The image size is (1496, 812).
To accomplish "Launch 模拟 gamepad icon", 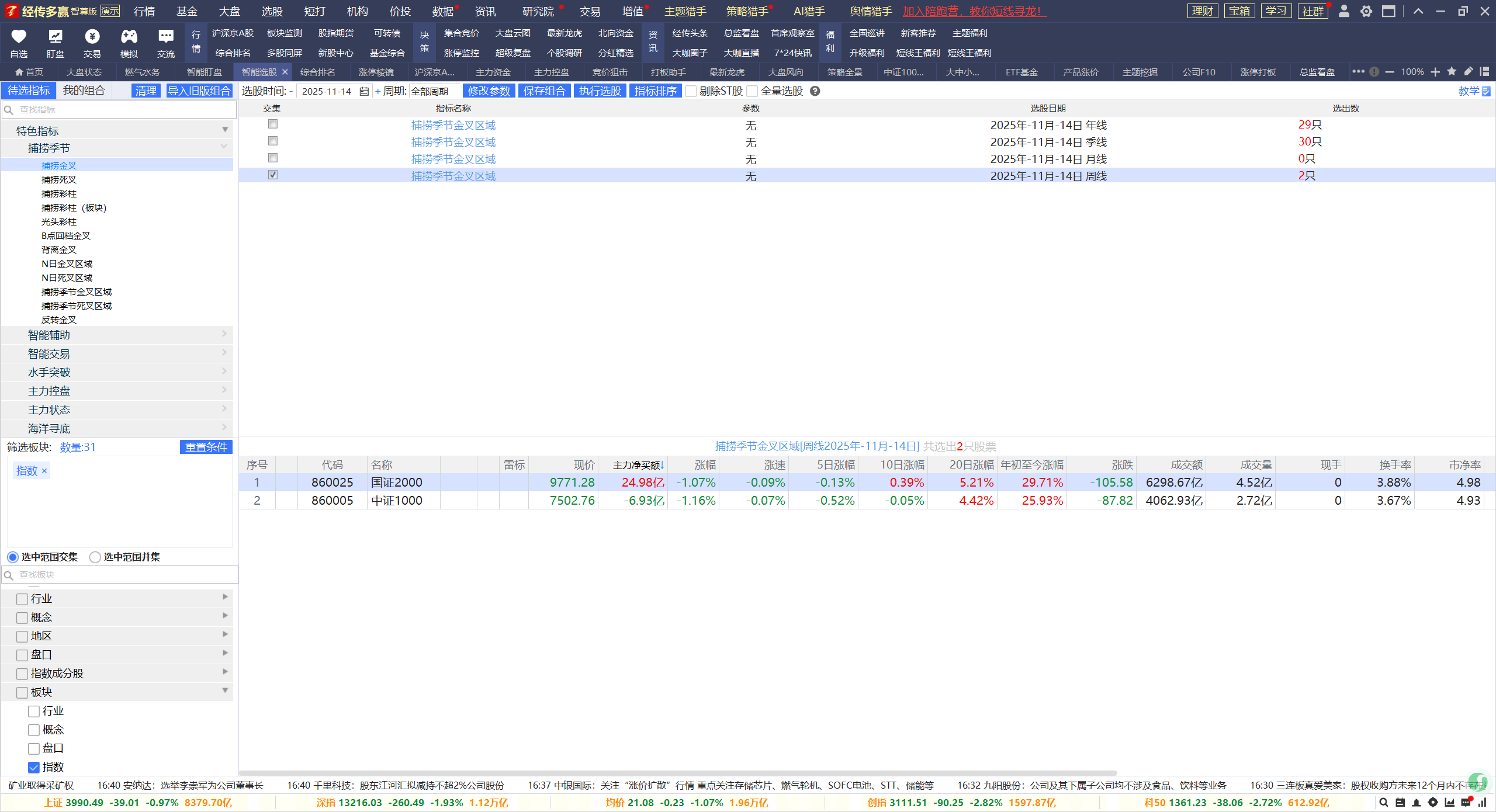I will pos(129,37).
